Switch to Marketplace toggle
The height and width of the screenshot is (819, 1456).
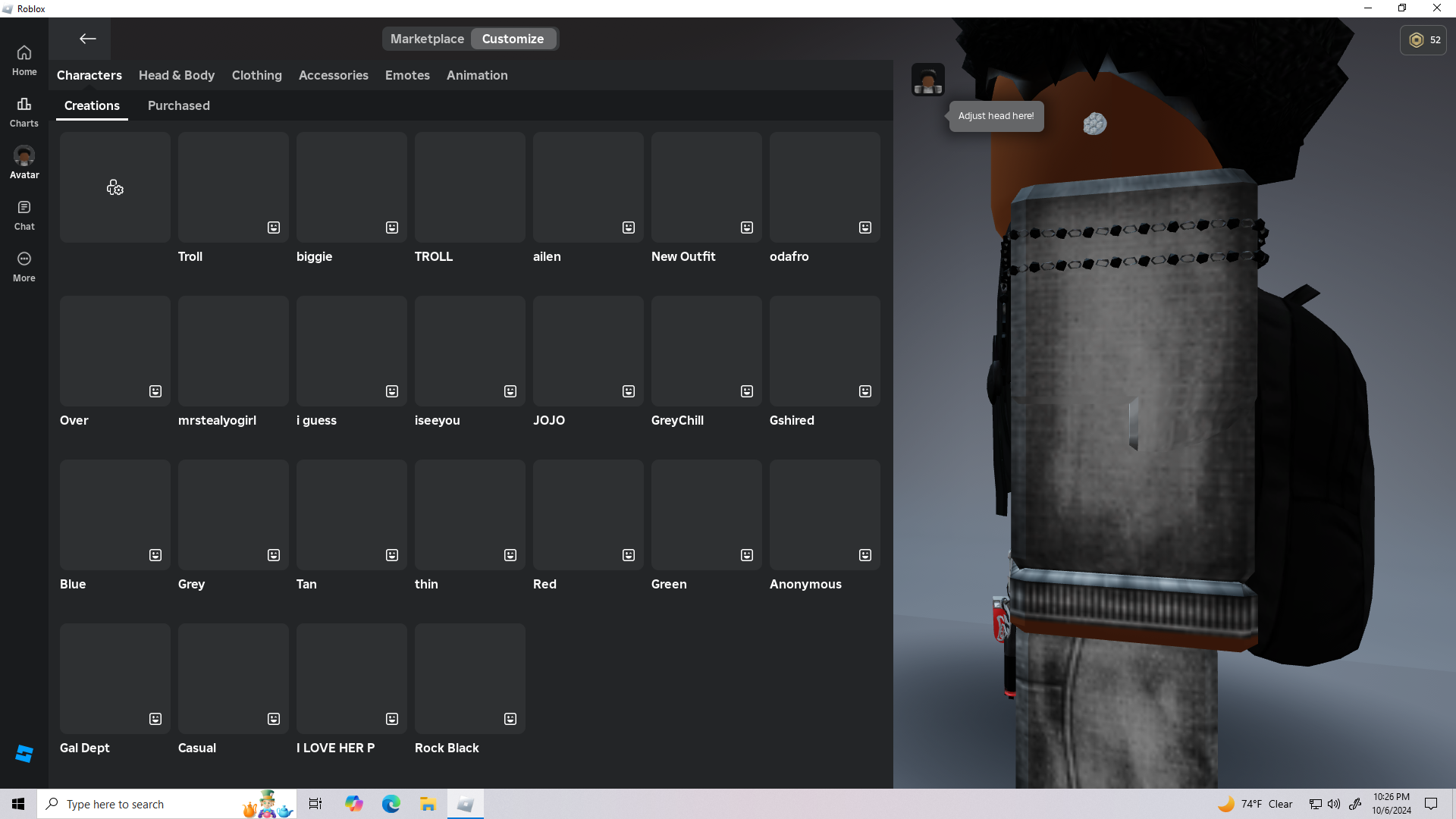tap(427, 39)
